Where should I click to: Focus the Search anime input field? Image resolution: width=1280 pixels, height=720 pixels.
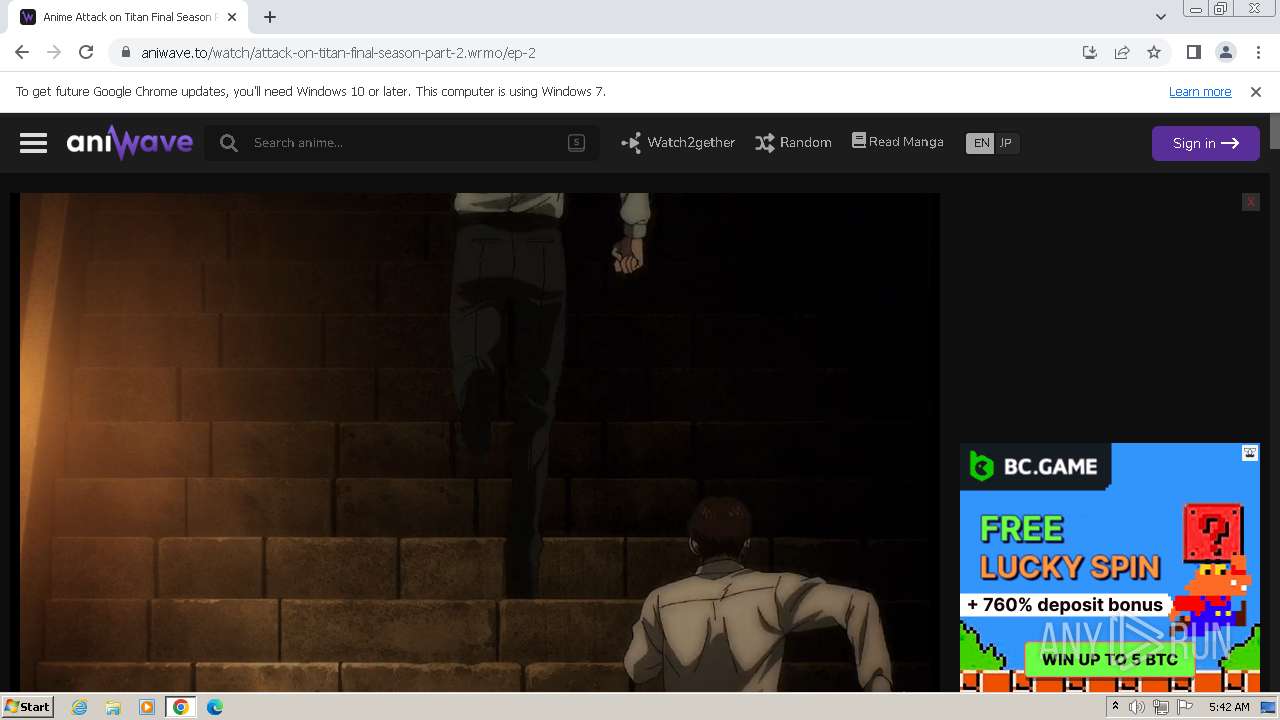point(403,143)
